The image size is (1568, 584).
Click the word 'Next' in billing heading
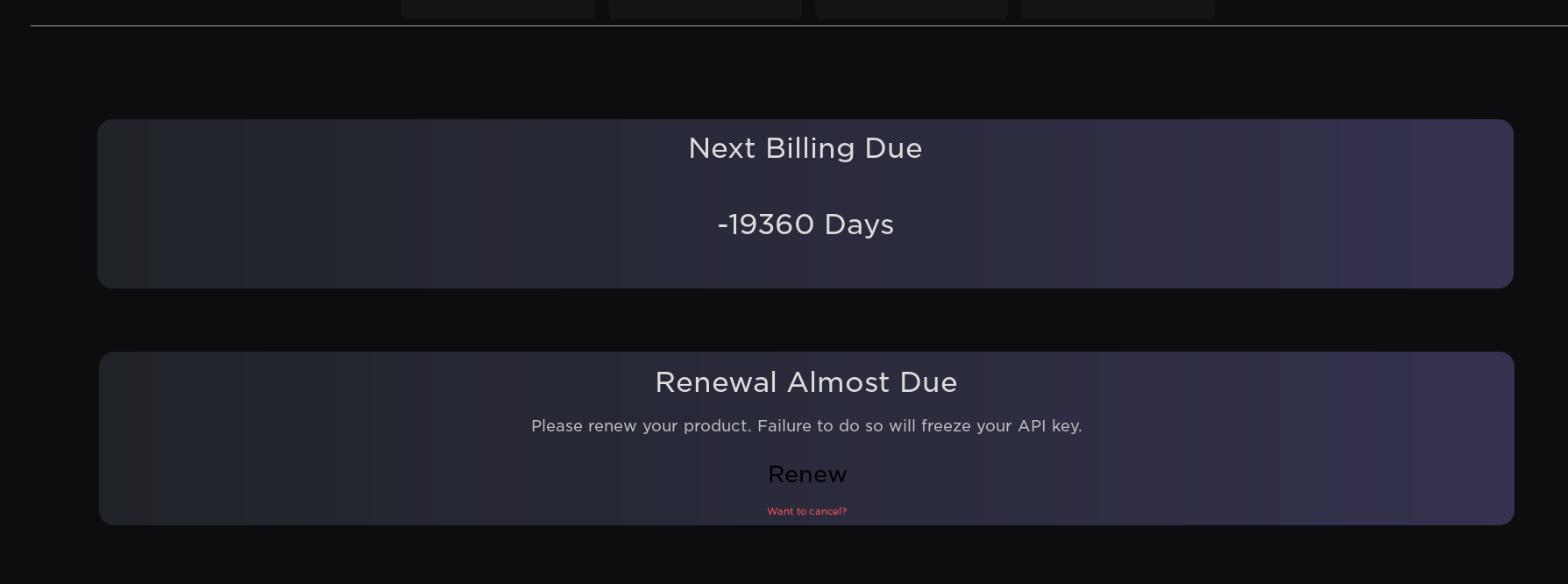(x=721, y=148)
